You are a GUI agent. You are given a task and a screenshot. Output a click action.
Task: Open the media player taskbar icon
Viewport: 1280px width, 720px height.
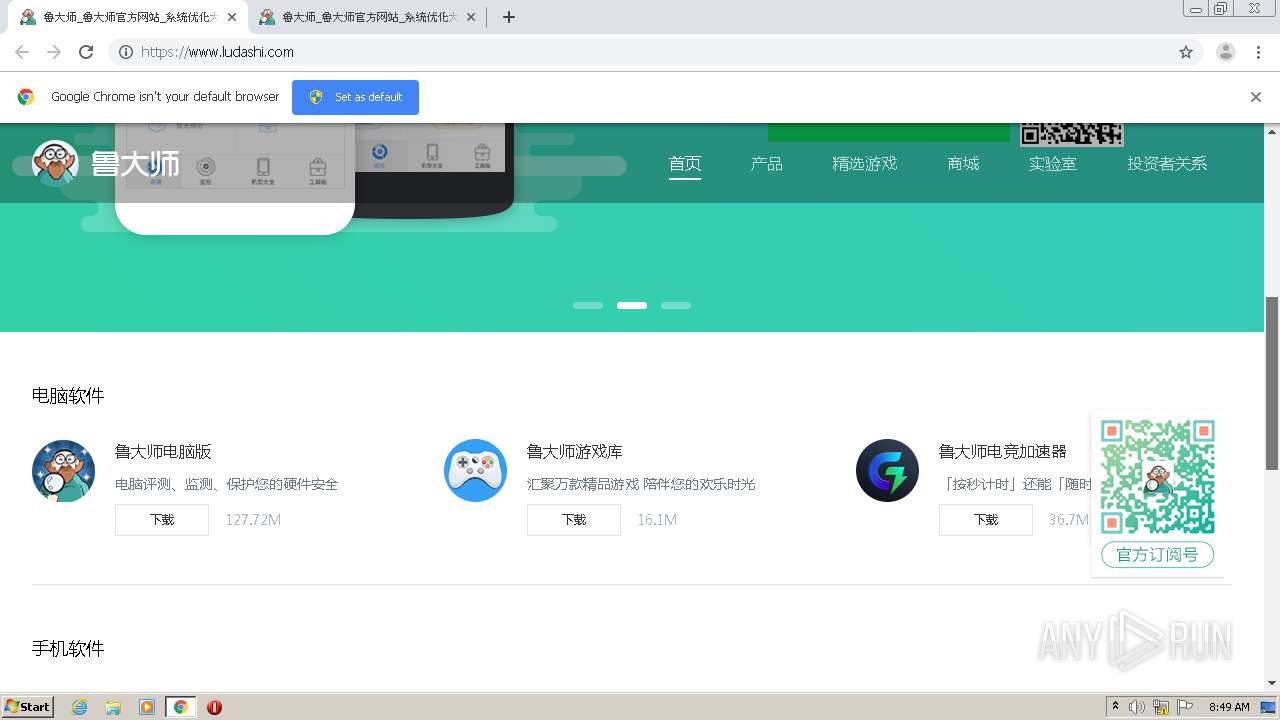pos(147,707)
